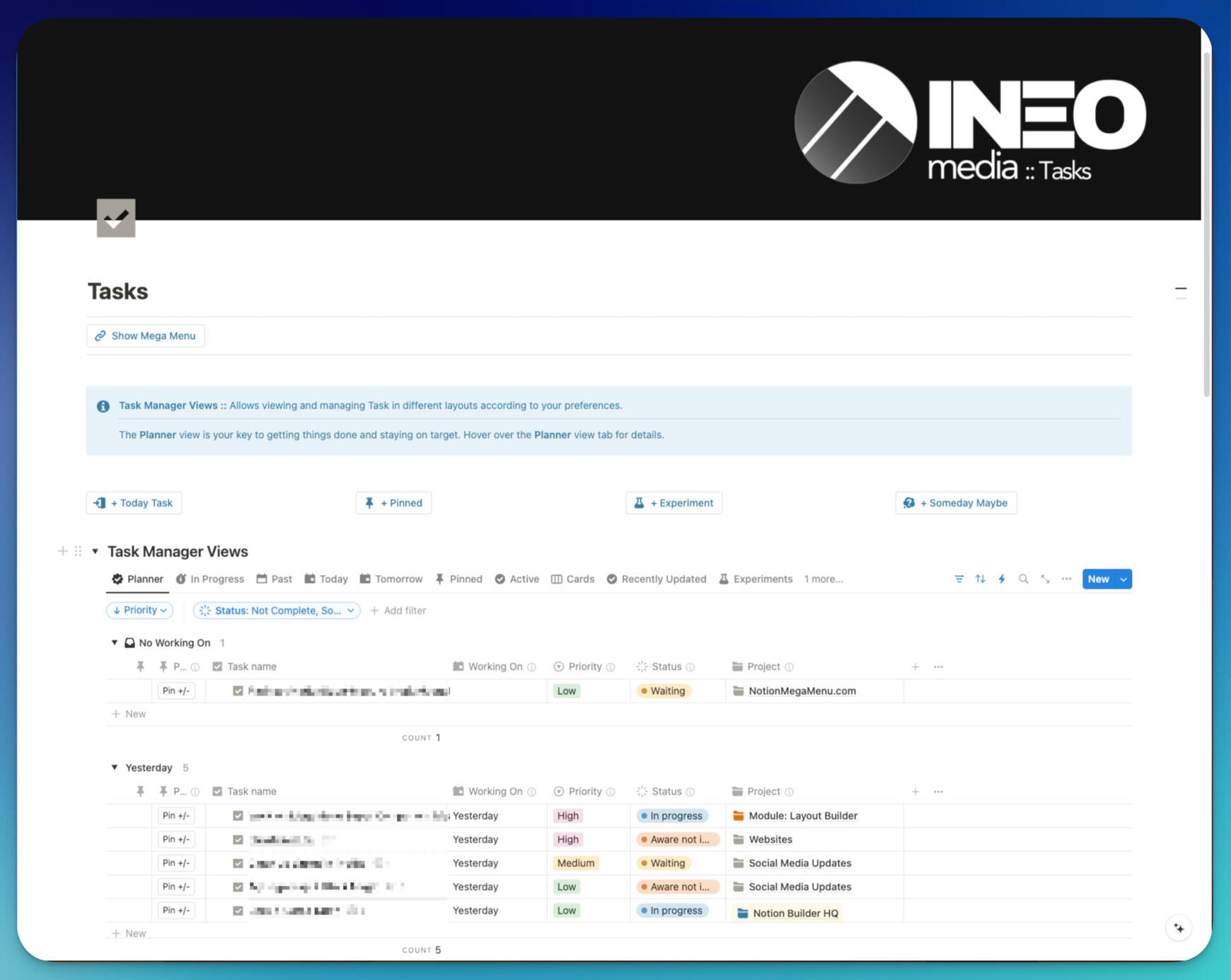Click the filter icon in database toolbar
Screen dimensions: 1231x980
(959, 579)
